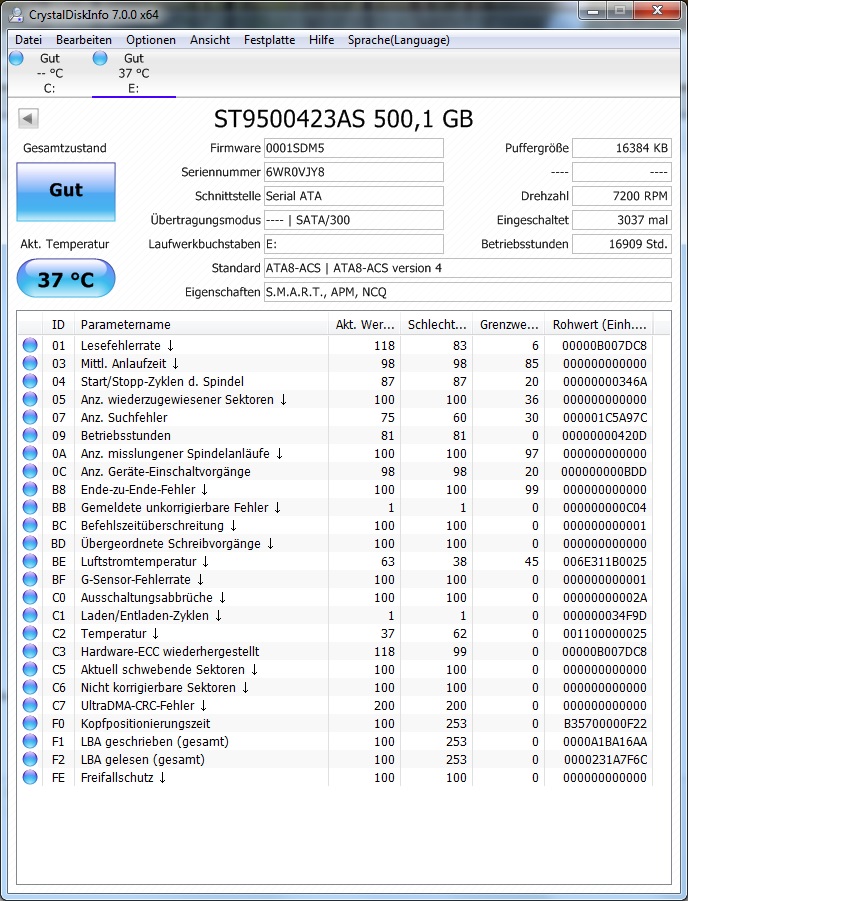The height and width of the screenshot is (901, 866).
Task: Click the Drehzahl value 7200 RPM
Action: click(622, 196)
